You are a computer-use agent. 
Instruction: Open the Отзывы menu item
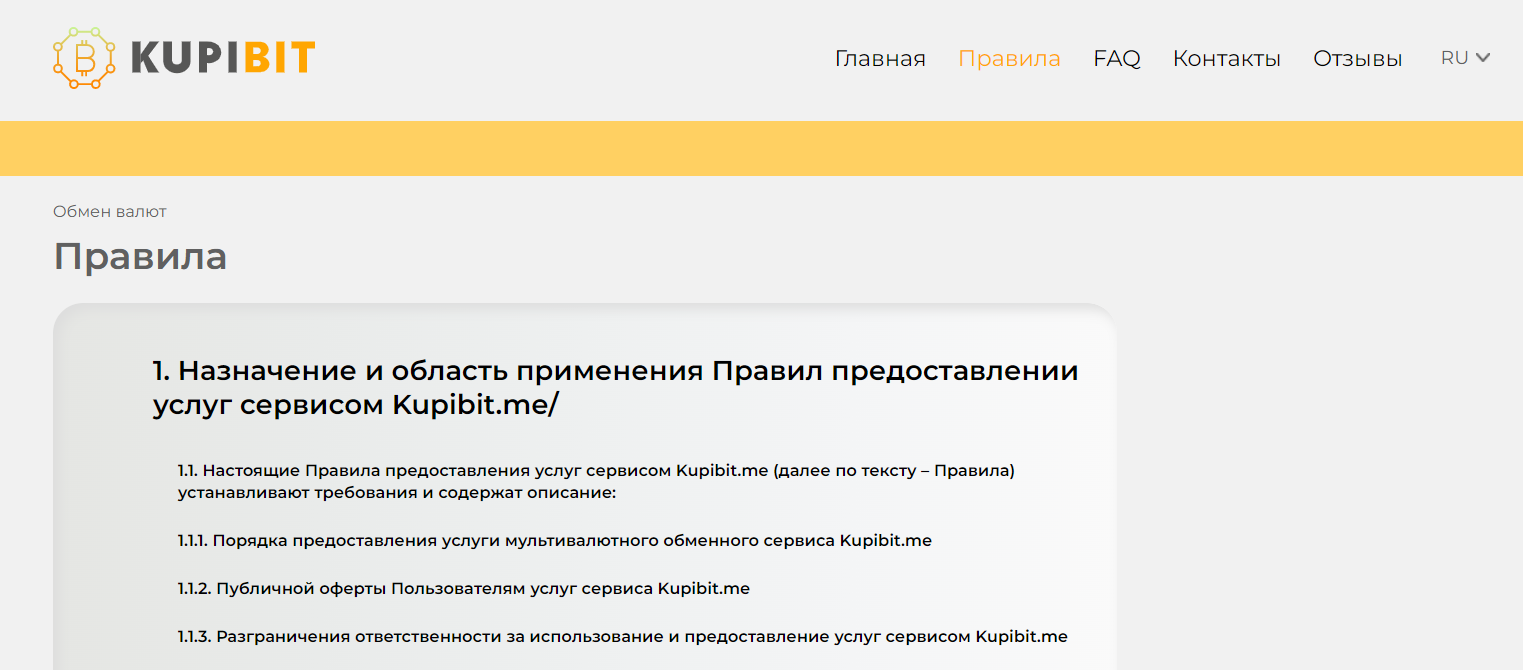(x=1357, y=59)
